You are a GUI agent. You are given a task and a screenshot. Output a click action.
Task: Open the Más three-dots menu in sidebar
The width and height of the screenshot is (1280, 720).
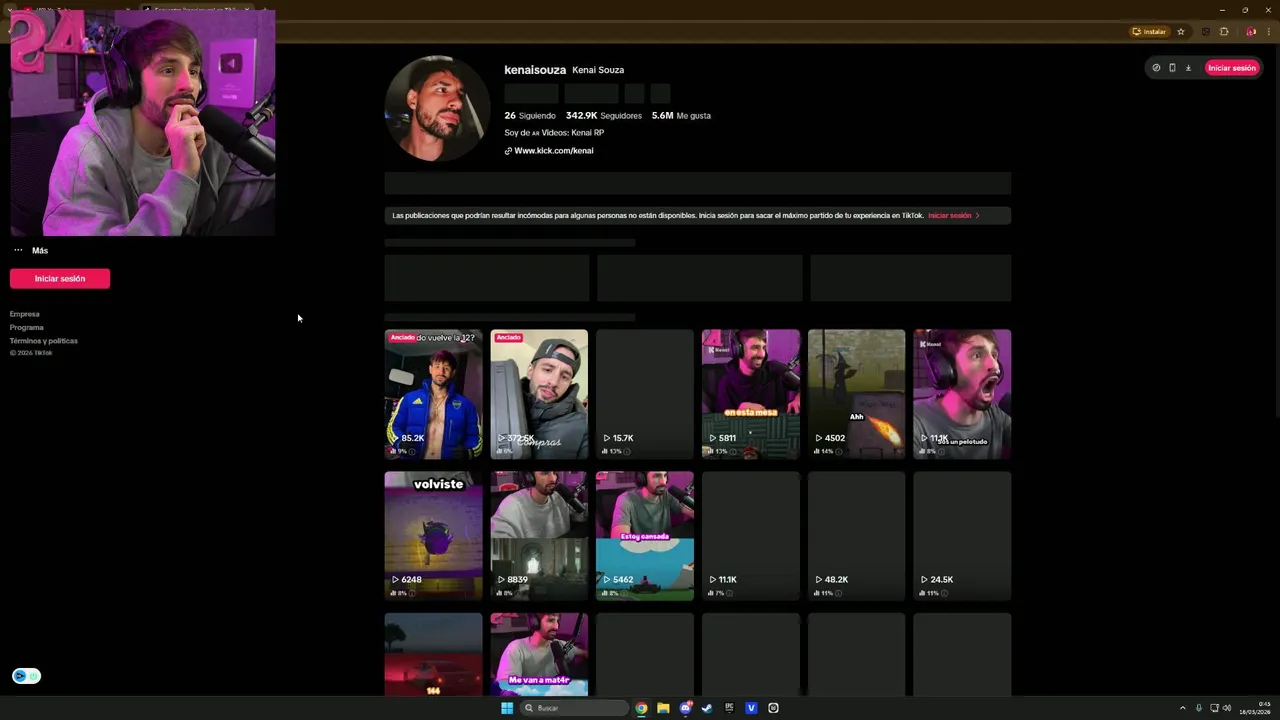click(30, 250)
